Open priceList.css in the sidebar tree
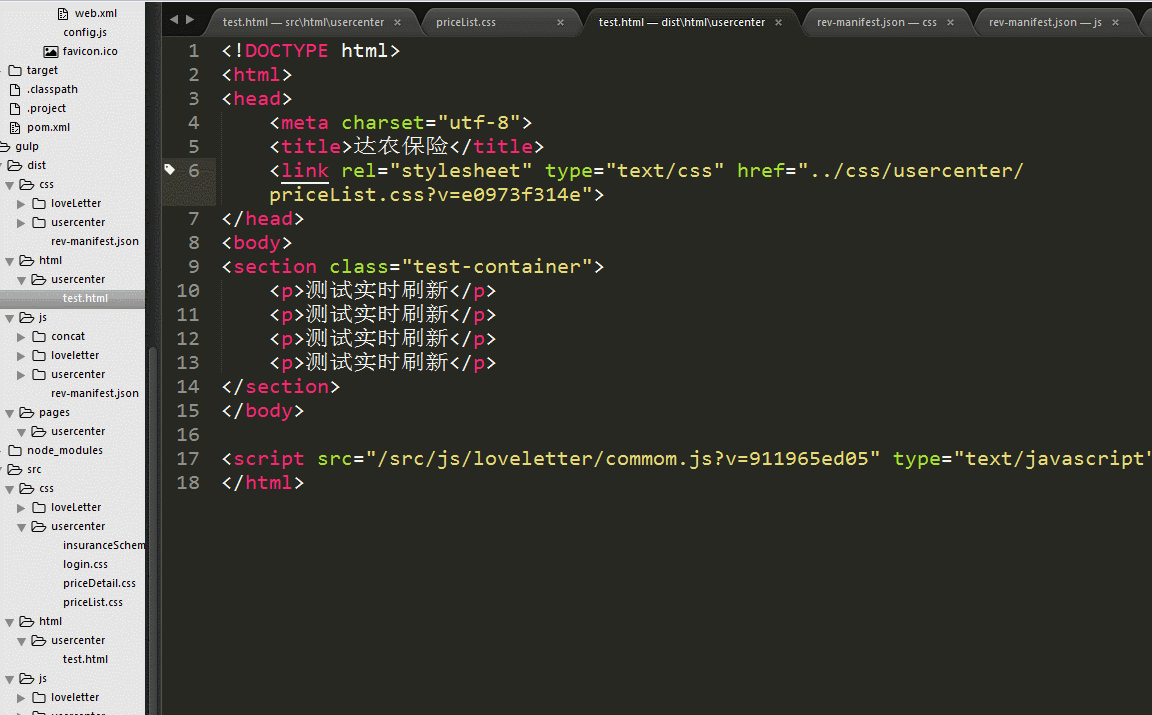The height and width of the screenshot is (715, 1152). (93, 603)
